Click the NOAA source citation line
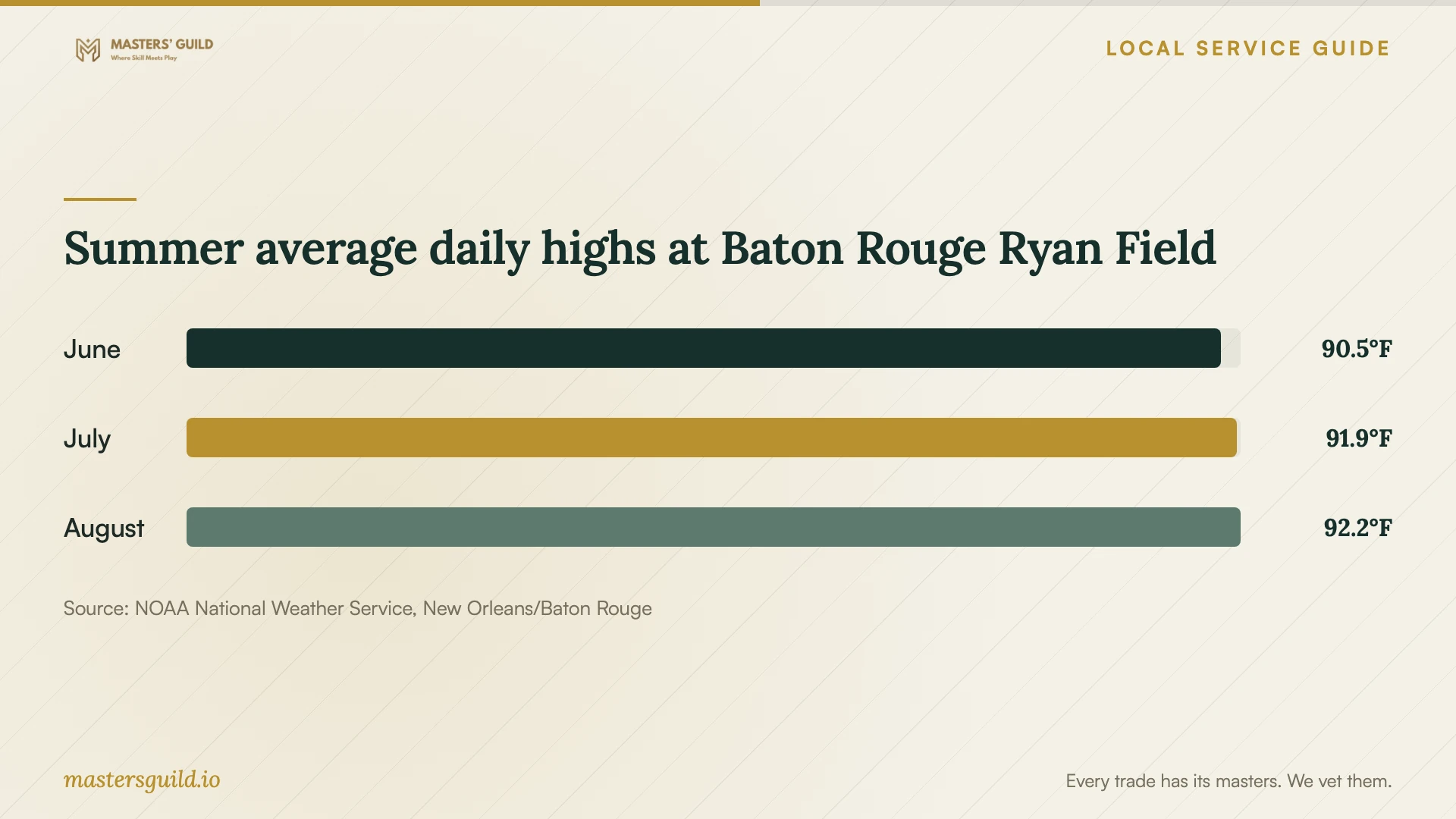The height and width of the screenshot is (819, 1456). tap(358, 609)
